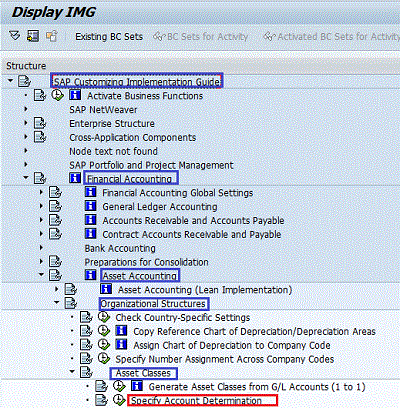The height and width of the screenshot is (408, 400).
Task: Click execute clock icon for Check Country-Specific Settings
Action: [104, 317]
